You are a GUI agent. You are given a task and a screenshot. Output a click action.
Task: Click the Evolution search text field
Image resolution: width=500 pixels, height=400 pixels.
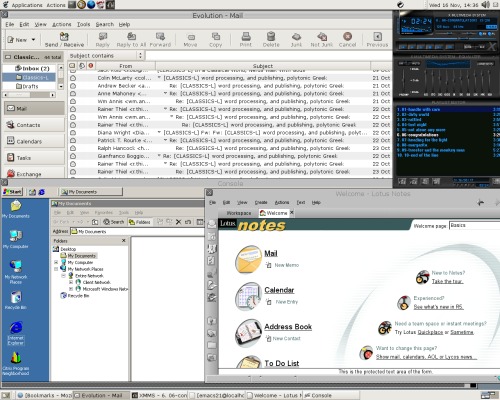point(269,56)
